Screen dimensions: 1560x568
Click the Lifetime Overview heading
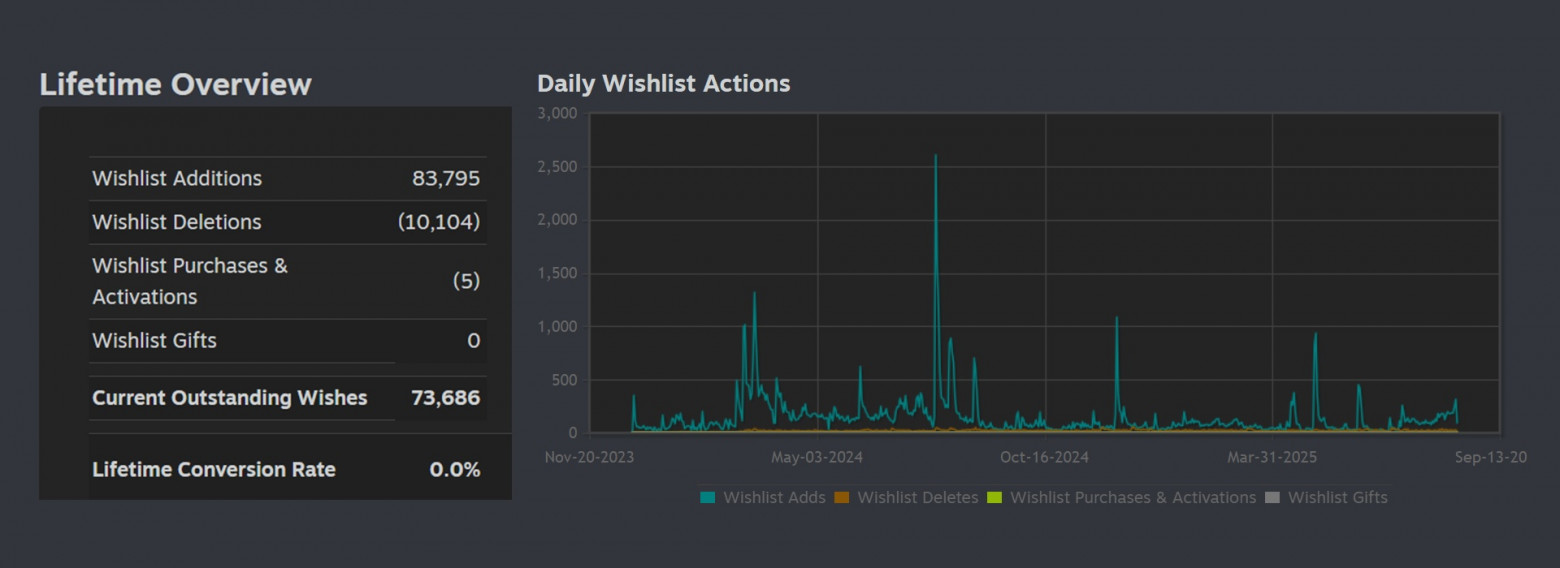click(x=175, y=84)
